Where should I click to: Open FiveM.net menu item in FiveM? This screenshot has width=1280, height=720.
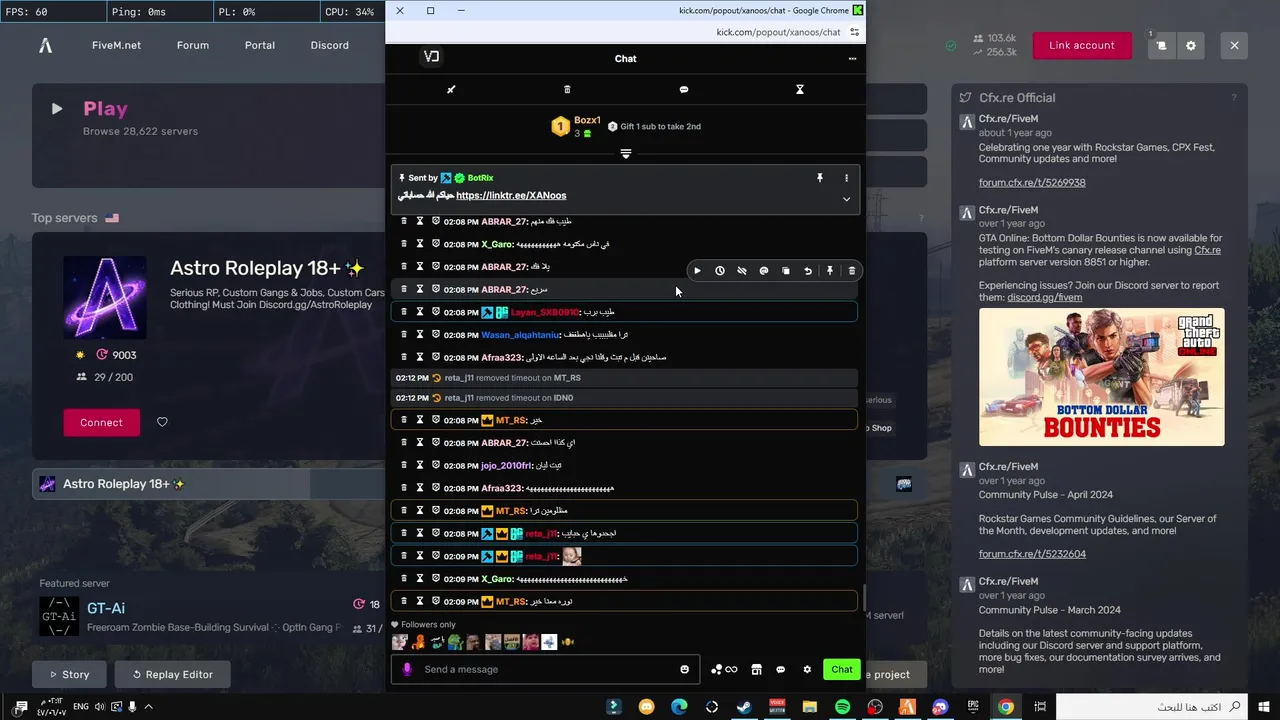(x=116, y=45)
